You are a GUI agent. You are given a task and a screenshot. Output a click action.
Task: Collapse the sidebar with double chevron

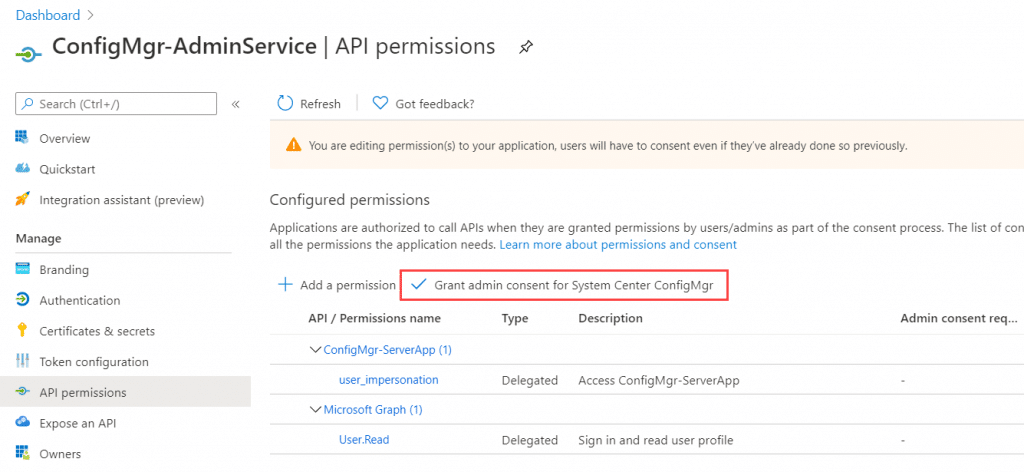click(236, 104)
